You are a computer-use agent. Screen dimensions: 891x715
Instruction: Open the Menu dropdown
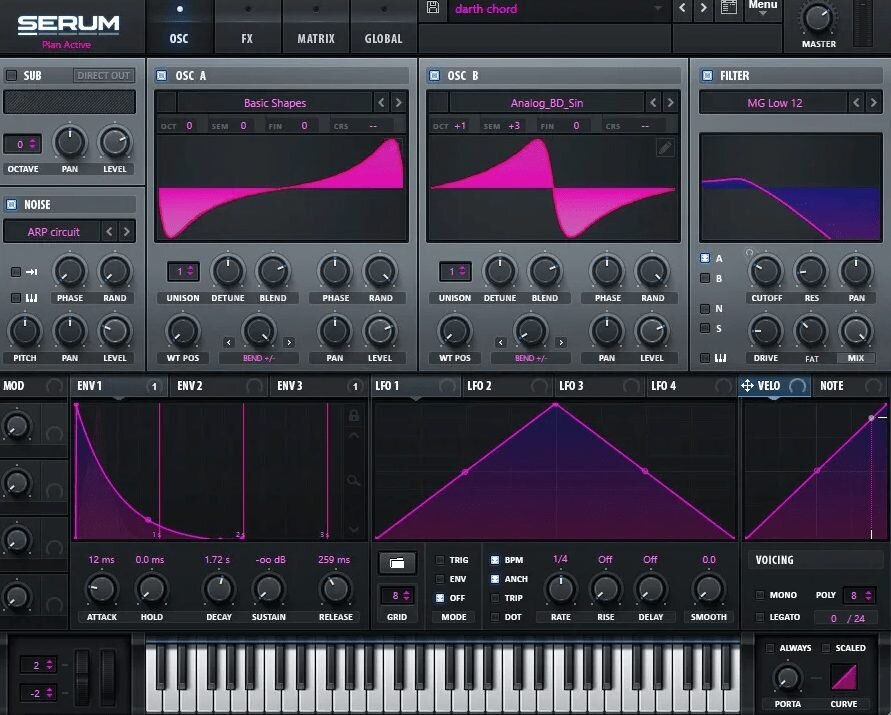(763, 6)
